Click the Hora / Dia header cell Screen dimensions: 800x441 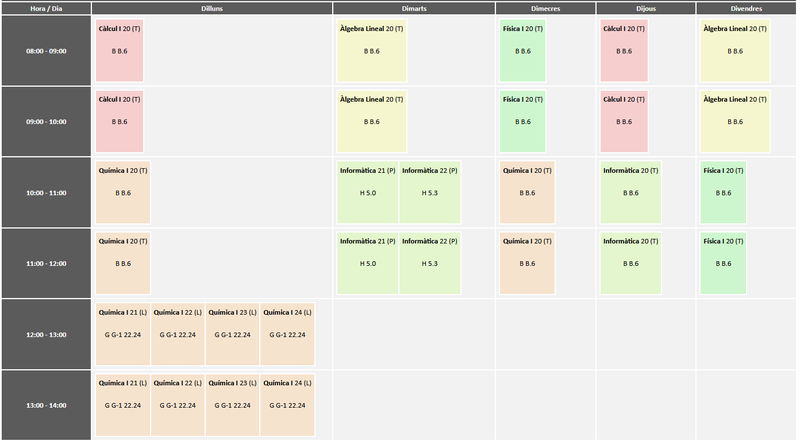pyautogui.click(x=46, y=8)
